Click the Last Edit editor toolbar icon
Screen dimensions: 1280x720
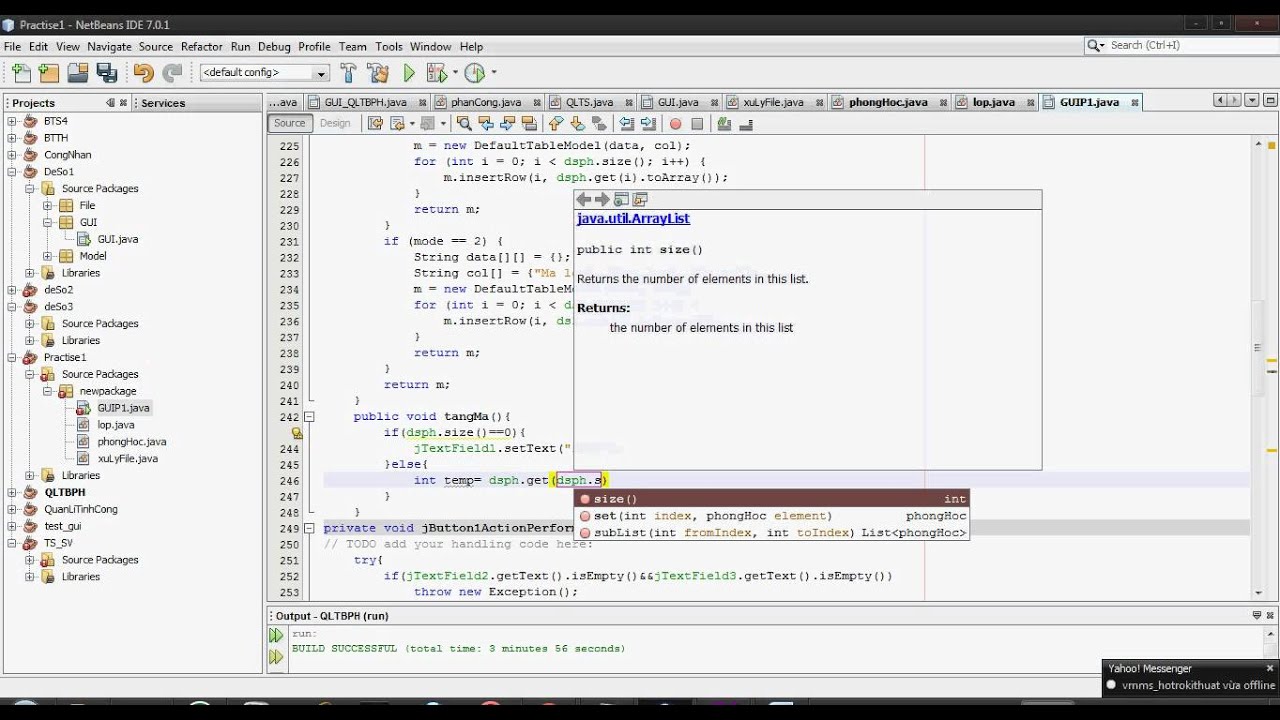[375, 123]
